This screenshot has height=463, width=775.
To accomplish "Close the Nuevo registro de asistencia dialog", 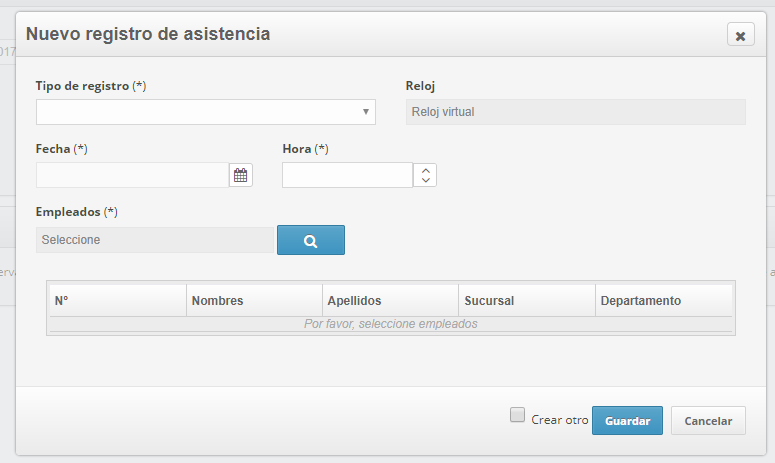I will click(740, 35).
